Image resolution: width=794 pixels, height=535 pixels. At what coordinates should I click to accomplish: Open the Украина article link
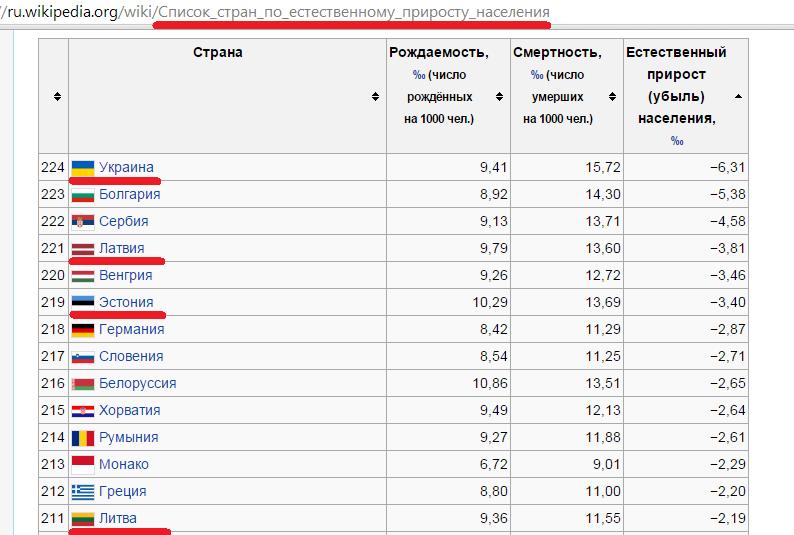click(126, 167)
